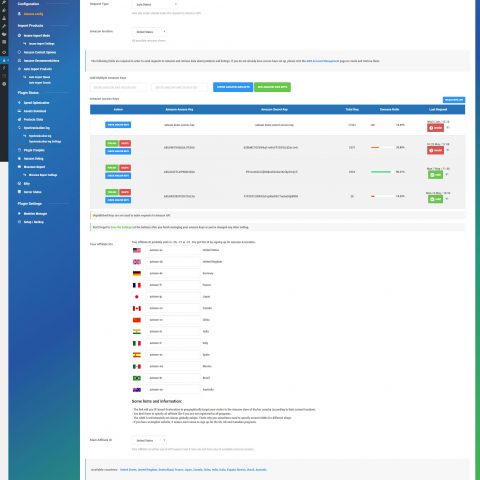Click the Germany affiliate ID field
The height and width of the screenshot is (480, 480).
point(173,273)
